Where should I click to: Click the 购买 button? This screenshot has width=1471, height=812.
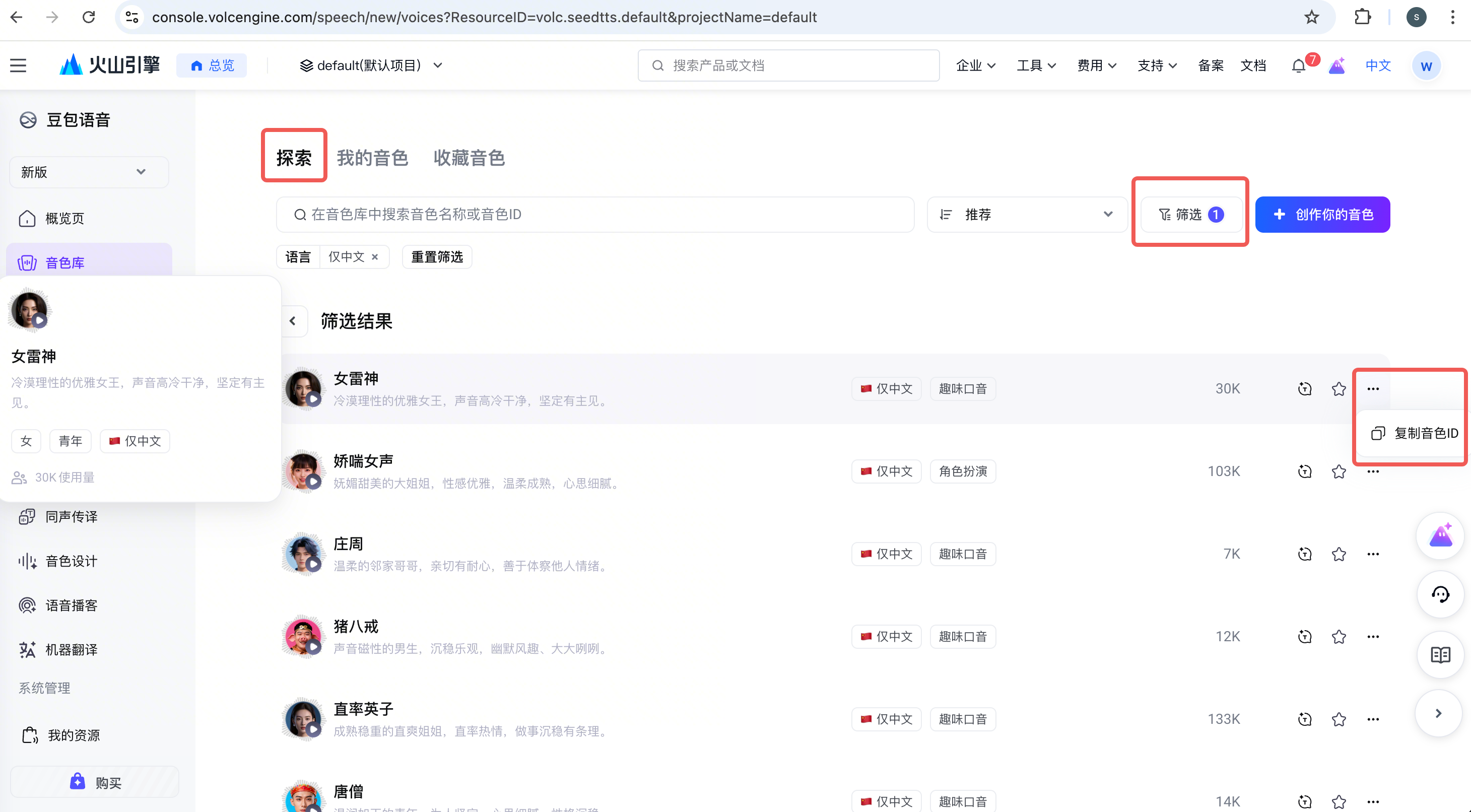point(95,782)
